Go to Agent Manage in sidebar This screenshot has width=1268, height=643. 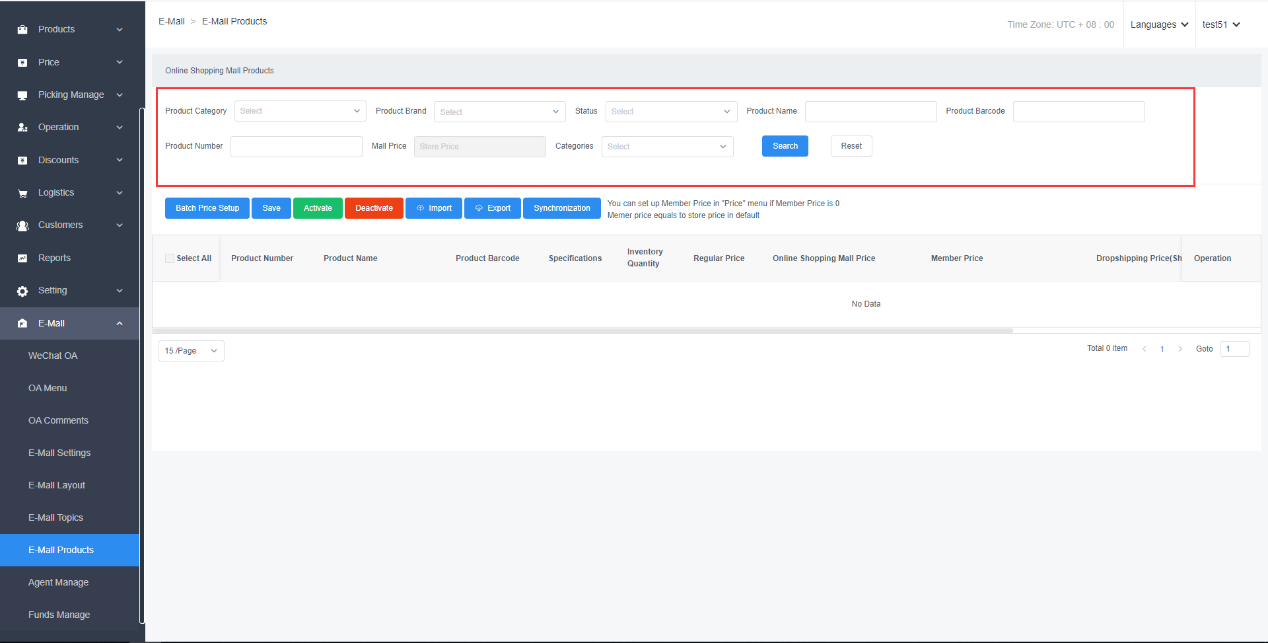tap(58, 582)
